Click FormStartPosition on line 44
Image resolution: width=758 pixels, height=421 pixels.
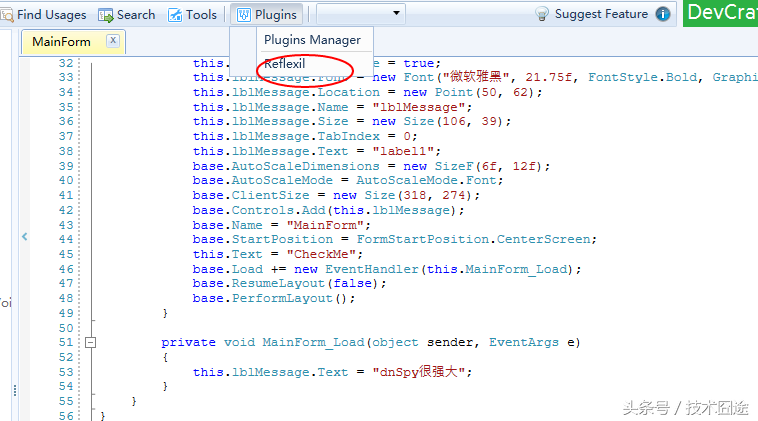coord(423,240)
